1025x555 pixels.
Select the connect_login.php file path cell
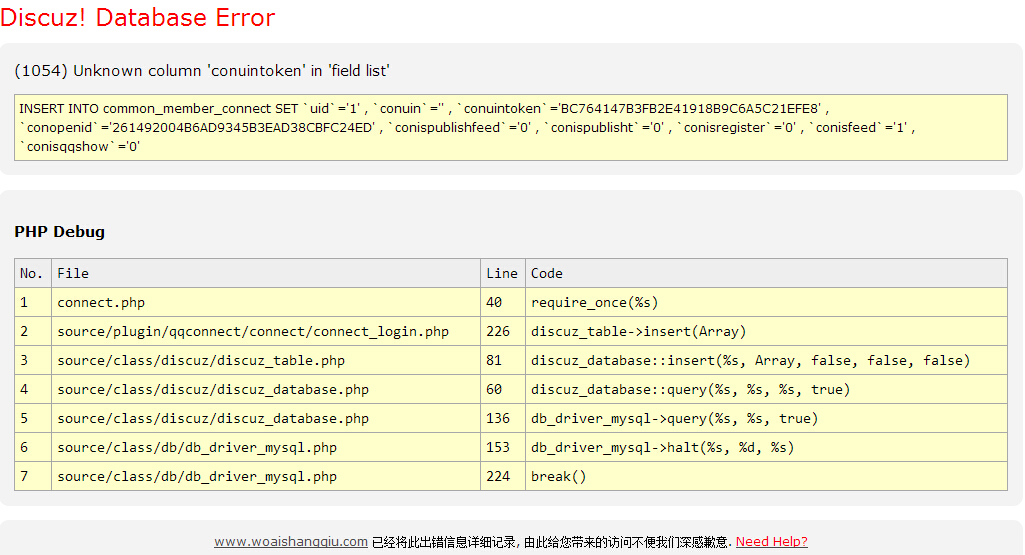point(266,331)
